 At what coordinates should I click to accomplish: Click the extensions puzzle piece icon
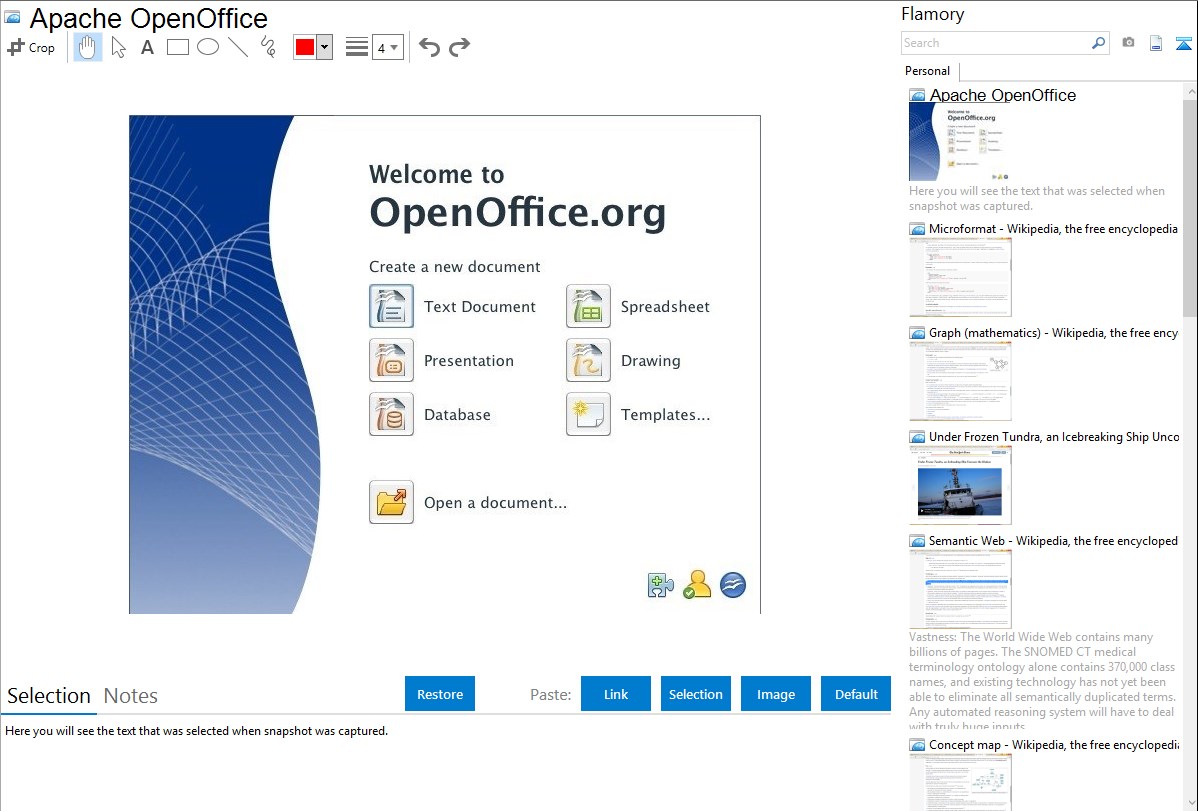click(660, 586)
